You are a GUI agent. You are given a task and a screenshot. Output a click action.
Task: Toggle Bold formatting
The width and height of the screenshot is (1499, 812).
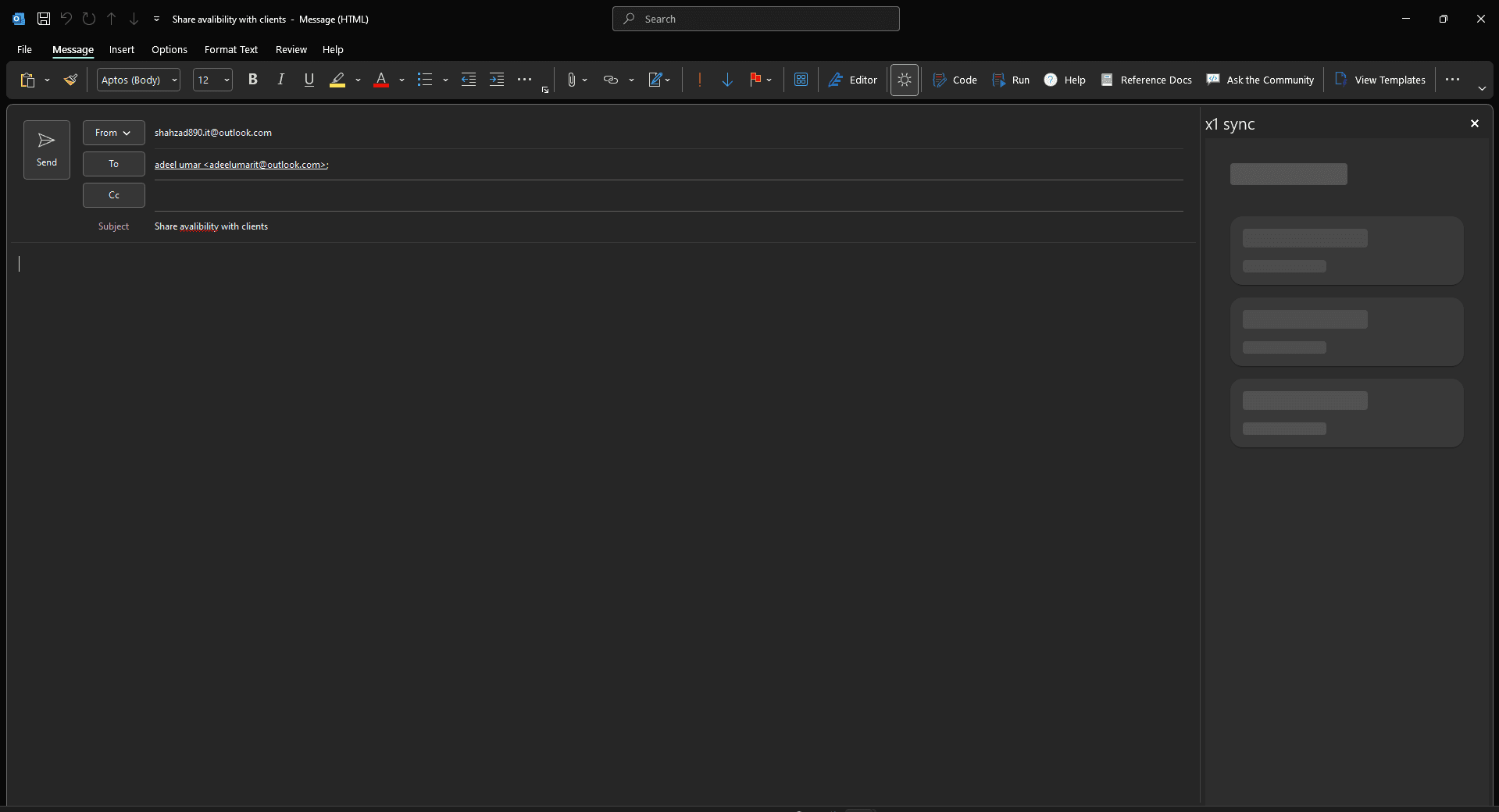252,80
